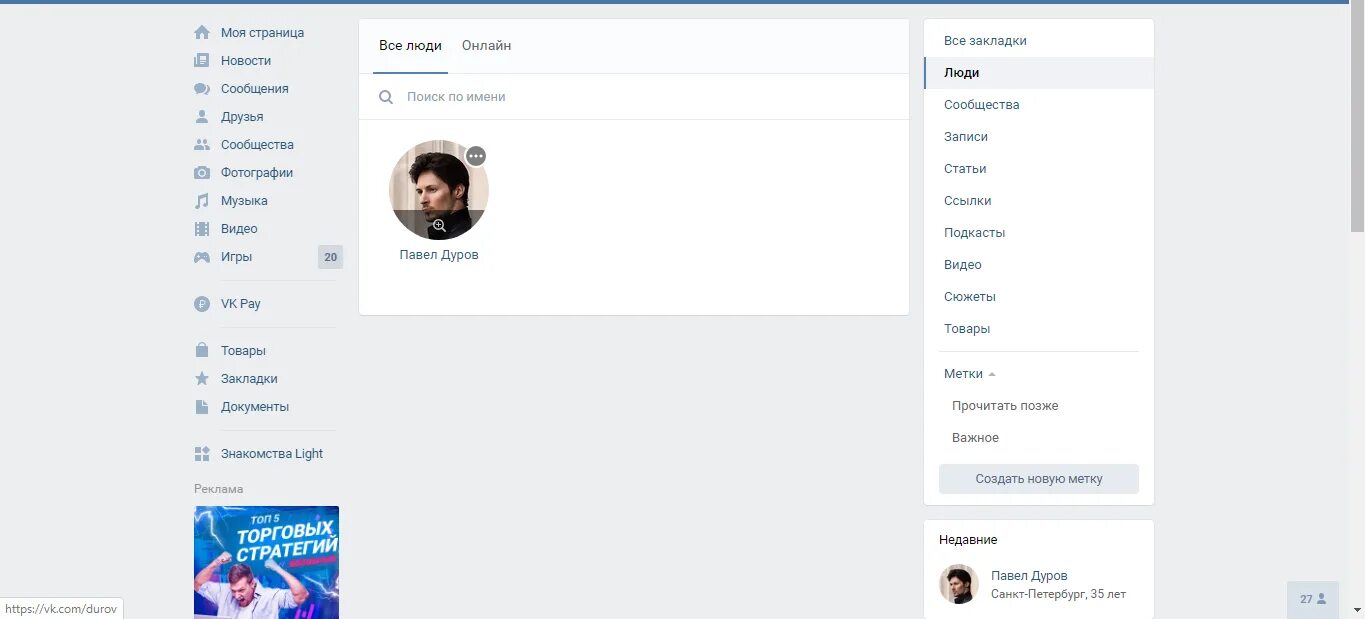Click Павел Дуров's small avatar in Недавние

(958, 584)
